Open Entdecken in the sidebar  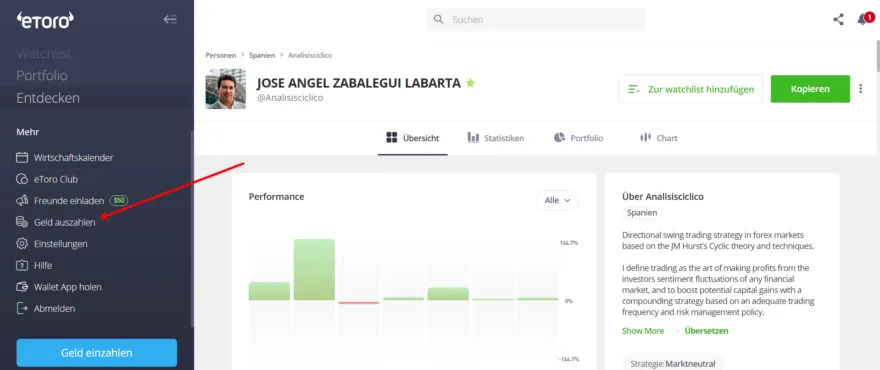tap(48, 98)
